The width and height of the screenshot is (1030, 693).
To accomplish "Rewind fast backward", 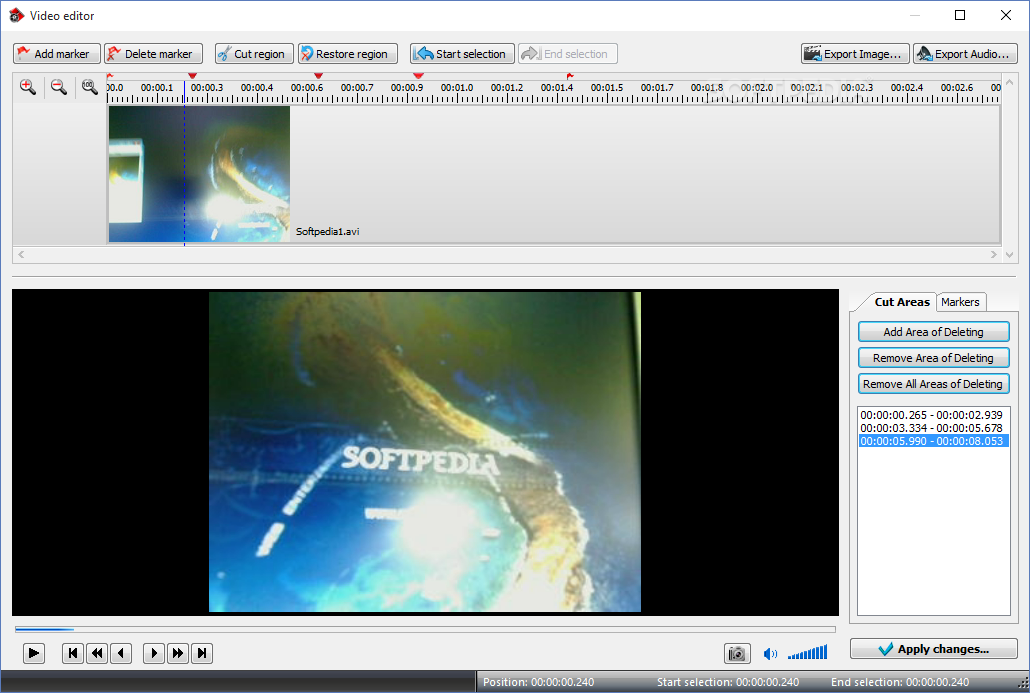I will (97, 653).
